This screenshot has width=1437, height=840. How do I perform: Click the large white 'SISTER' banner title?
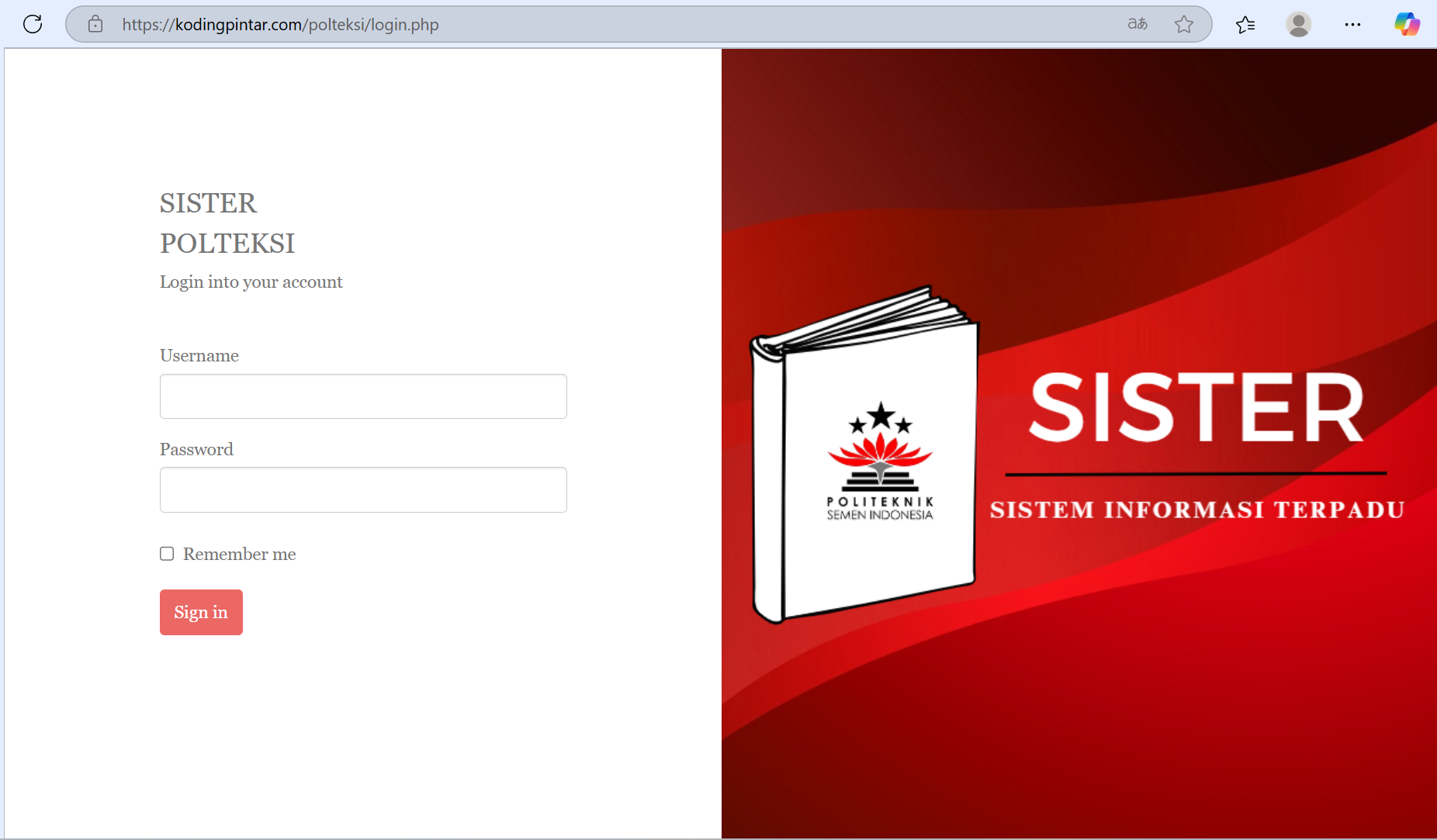(x=1196, y=406)
